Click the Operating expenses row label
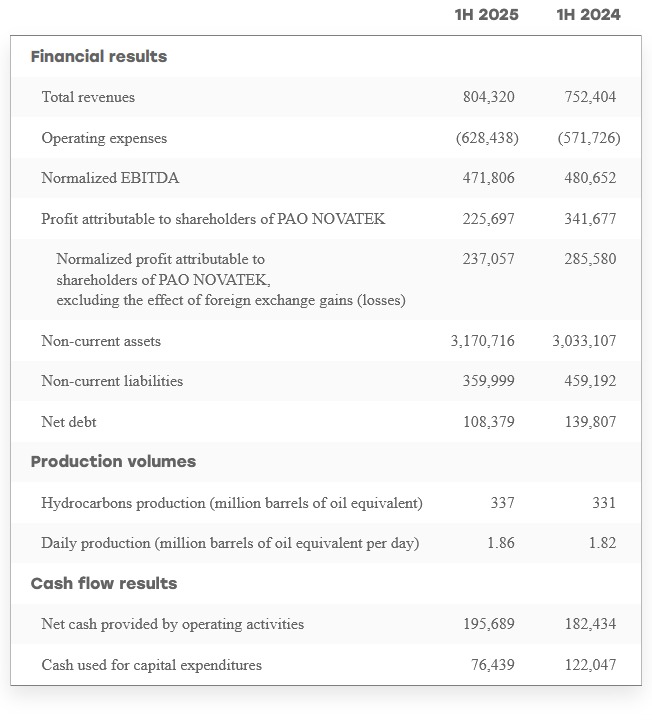Image resolution: width=652 pixels, height=720 pixels. tap(104, 138)
